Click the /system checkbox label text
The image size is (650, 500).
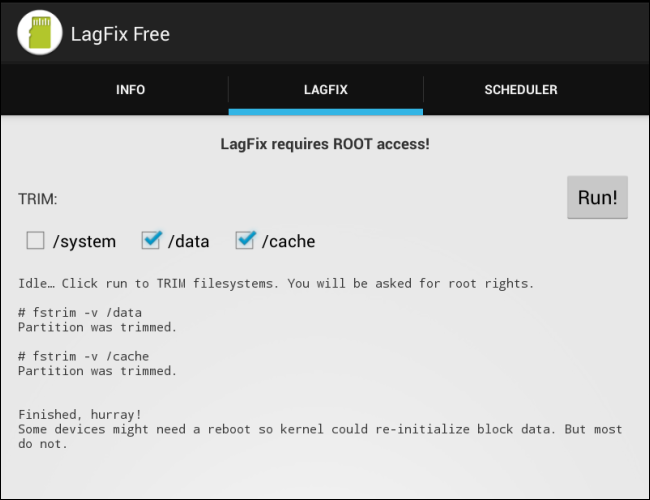[84, 241]
